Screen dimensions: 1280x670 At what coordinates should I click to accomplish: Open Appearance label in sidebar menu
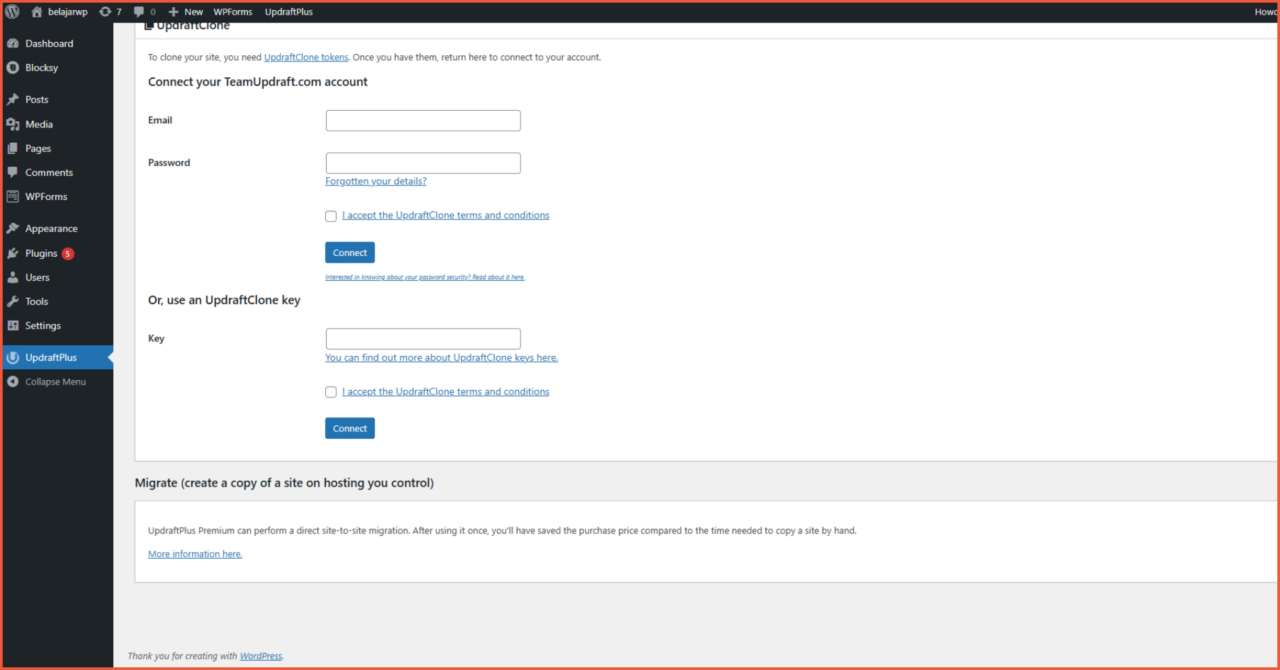(52, 229)
